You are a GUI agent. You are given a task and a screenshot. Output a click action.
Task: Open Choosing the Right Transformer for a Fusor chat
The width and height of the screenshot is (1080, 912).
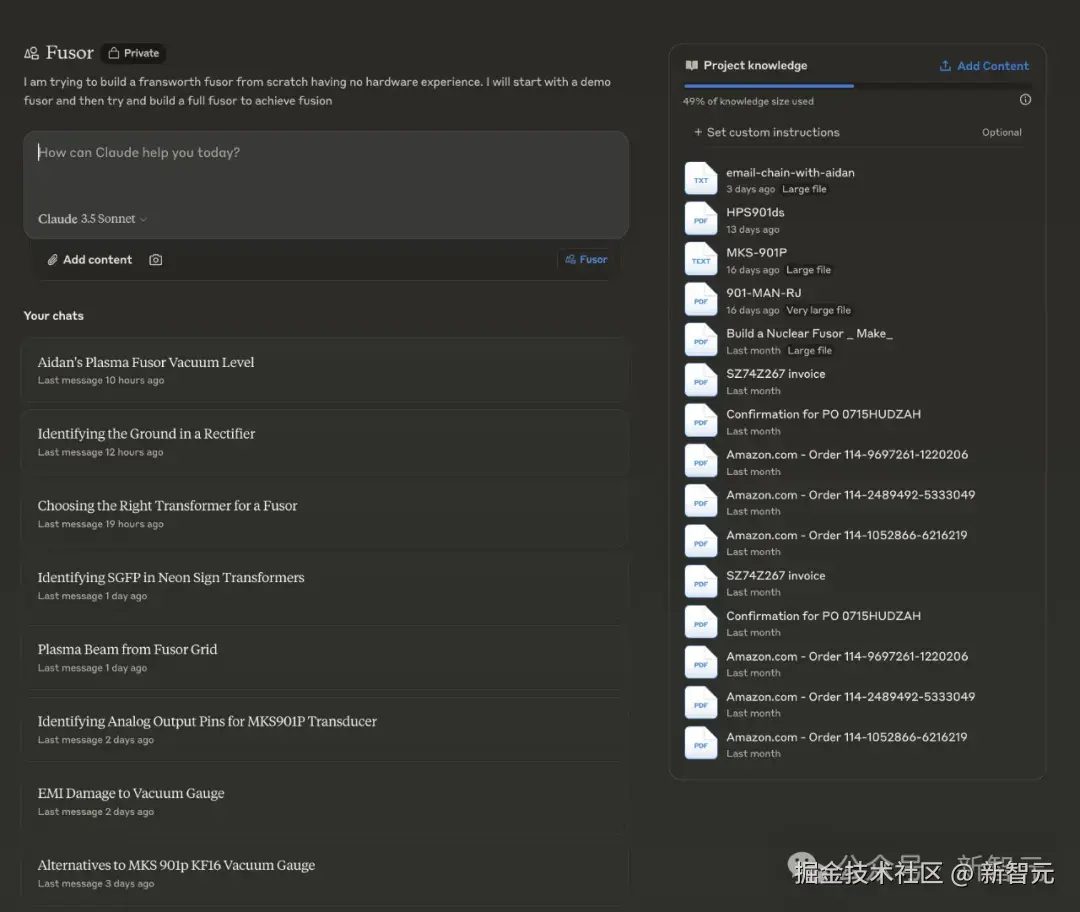tap(326, 514)
